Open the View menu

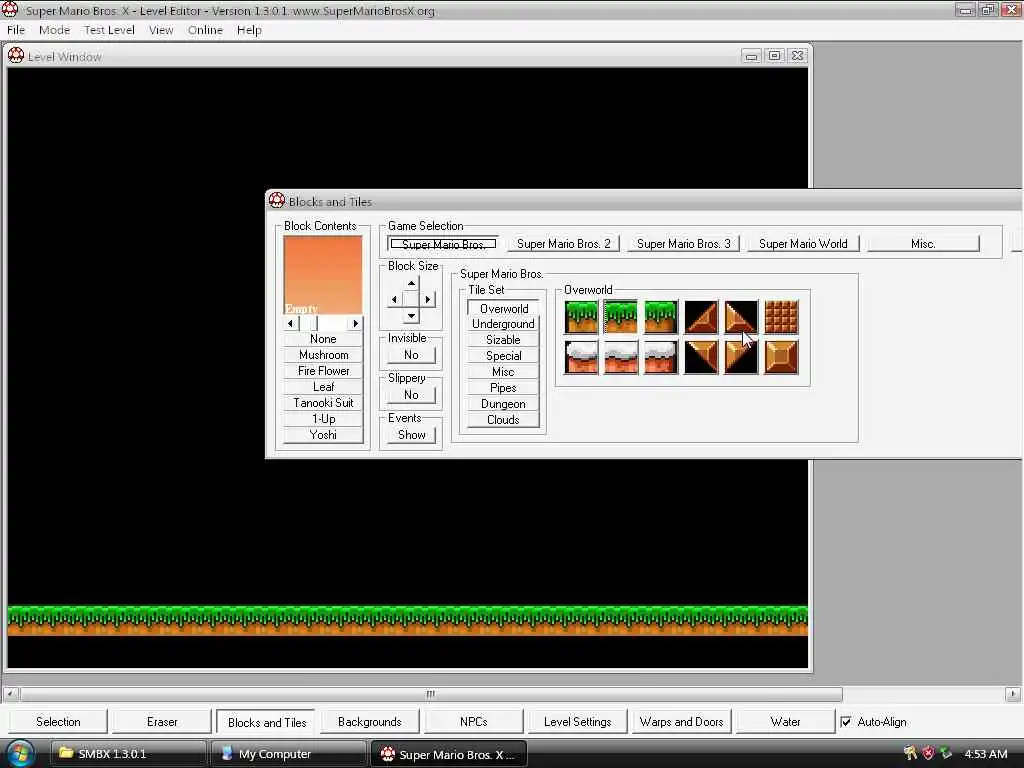(161, 30)
